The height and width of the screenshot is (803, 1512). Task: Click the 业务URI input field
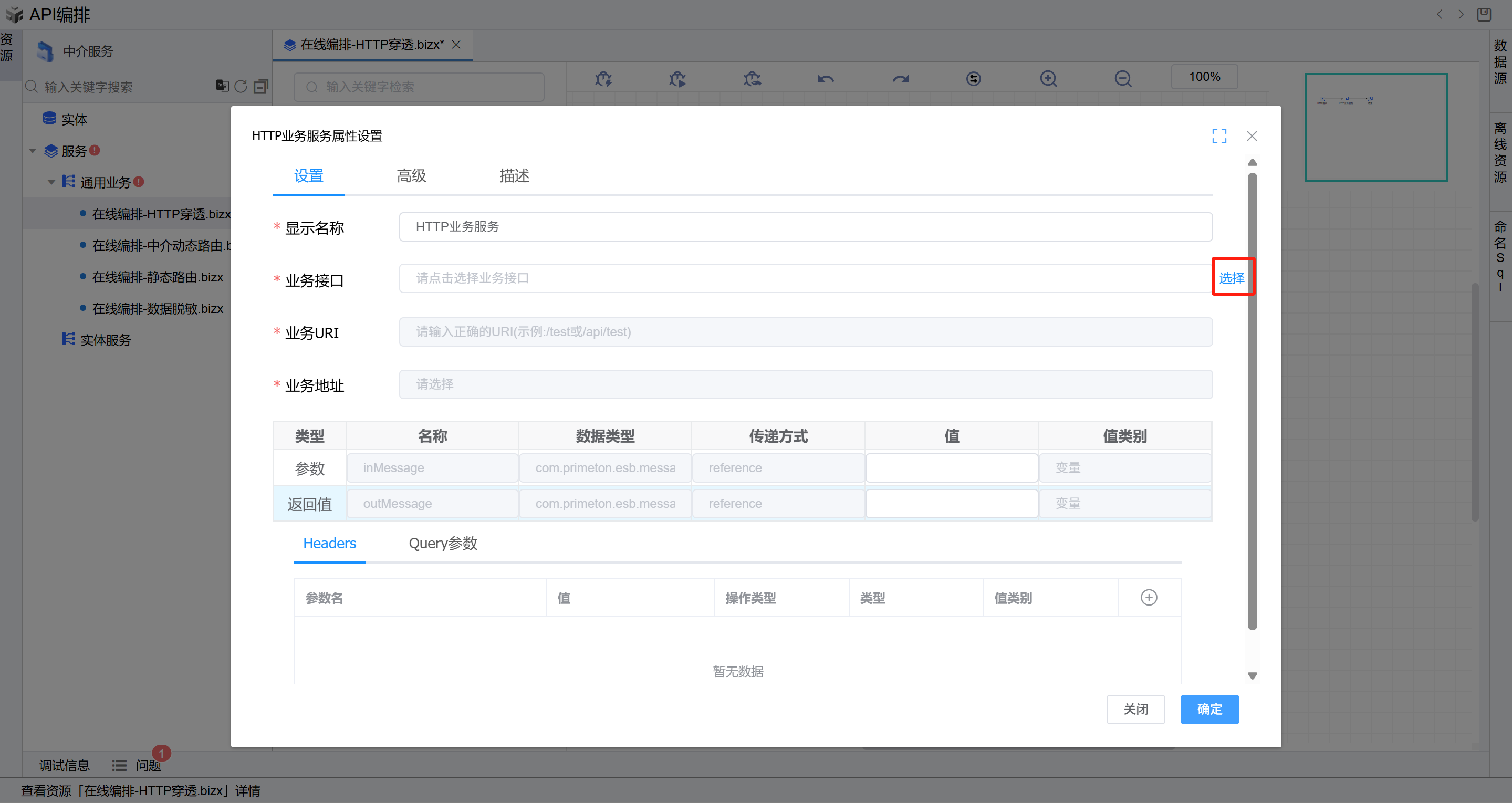805,332
